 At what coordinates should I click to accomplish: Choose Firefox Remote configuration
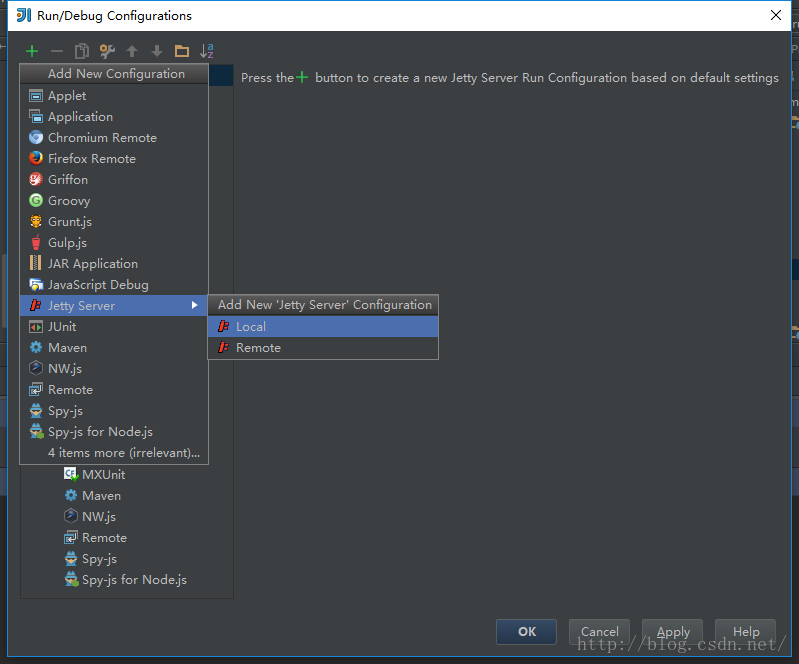point(114,158)
